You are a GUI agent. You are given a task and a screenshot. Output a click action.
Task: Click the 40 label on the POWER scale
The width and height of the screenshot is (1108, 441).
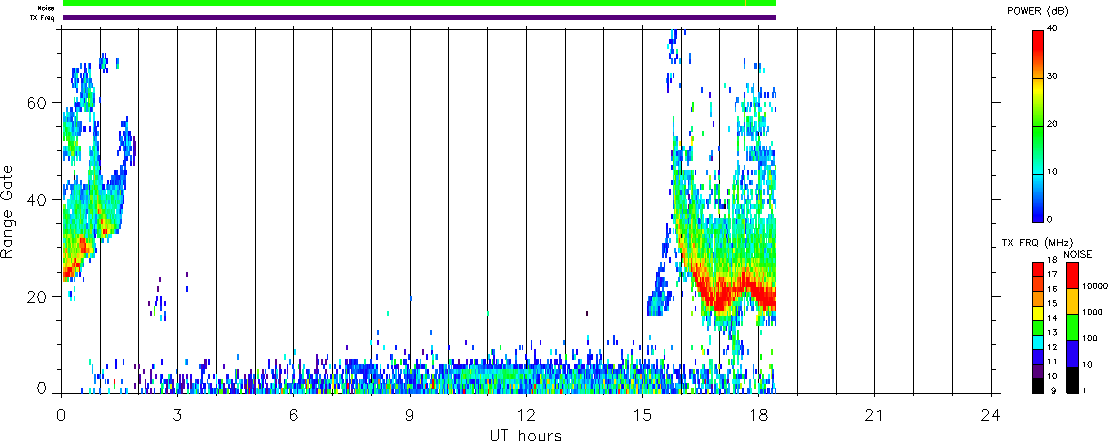point(1053,29)
